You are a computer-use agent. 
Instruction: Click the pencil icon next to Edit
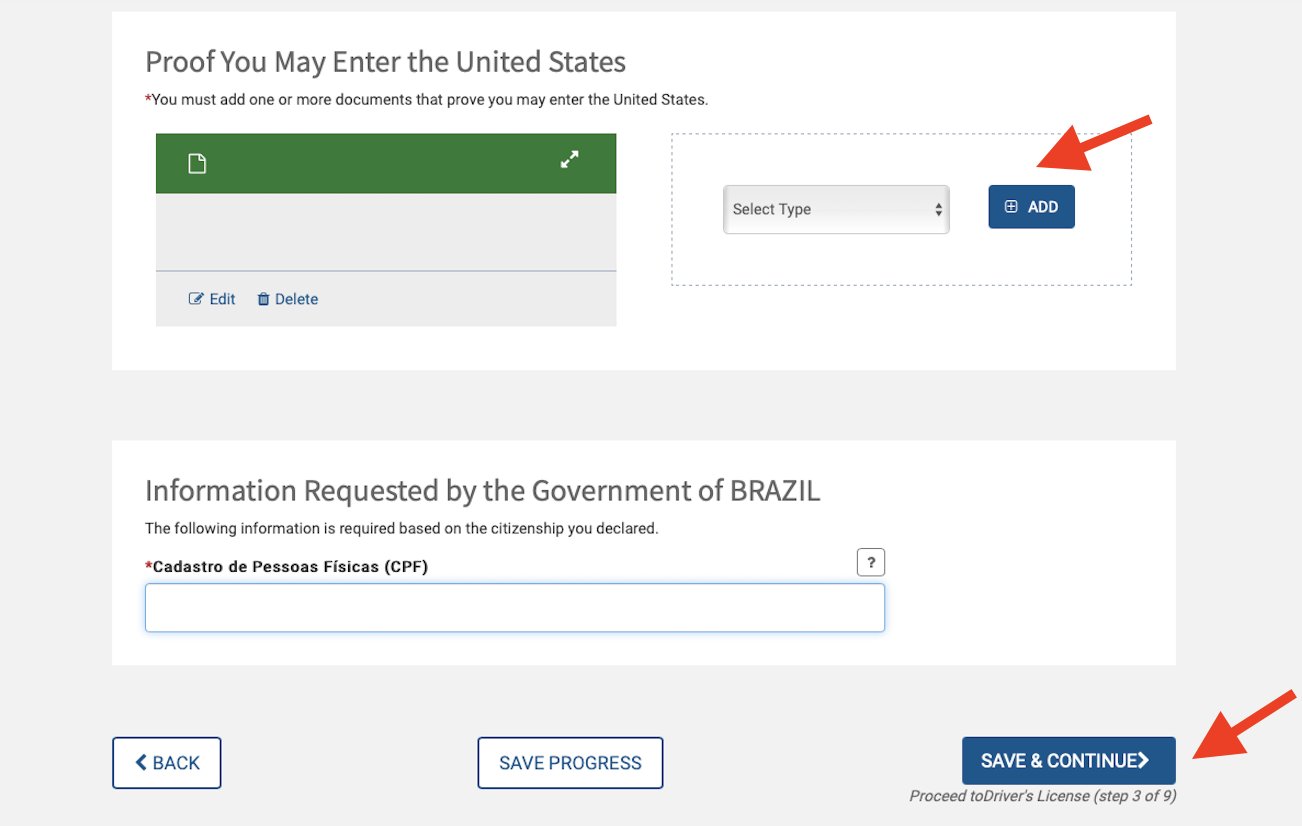point(196,299)
